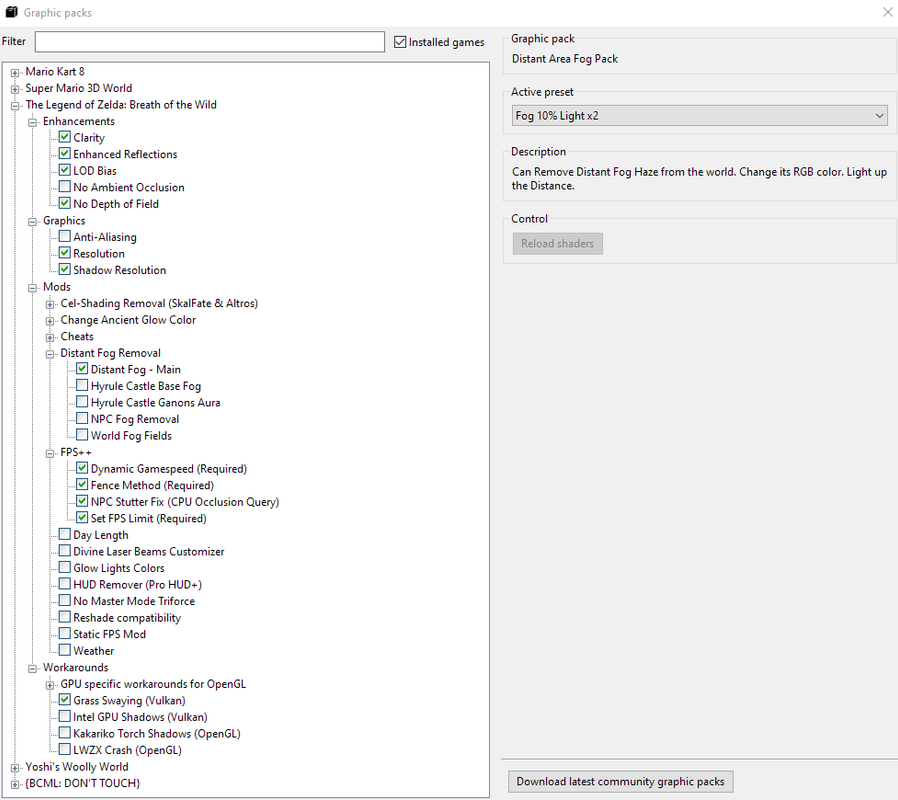This screenshot has width=898, height=800.
Task: Enable the Day Length mod
Action: pos(65,534)
